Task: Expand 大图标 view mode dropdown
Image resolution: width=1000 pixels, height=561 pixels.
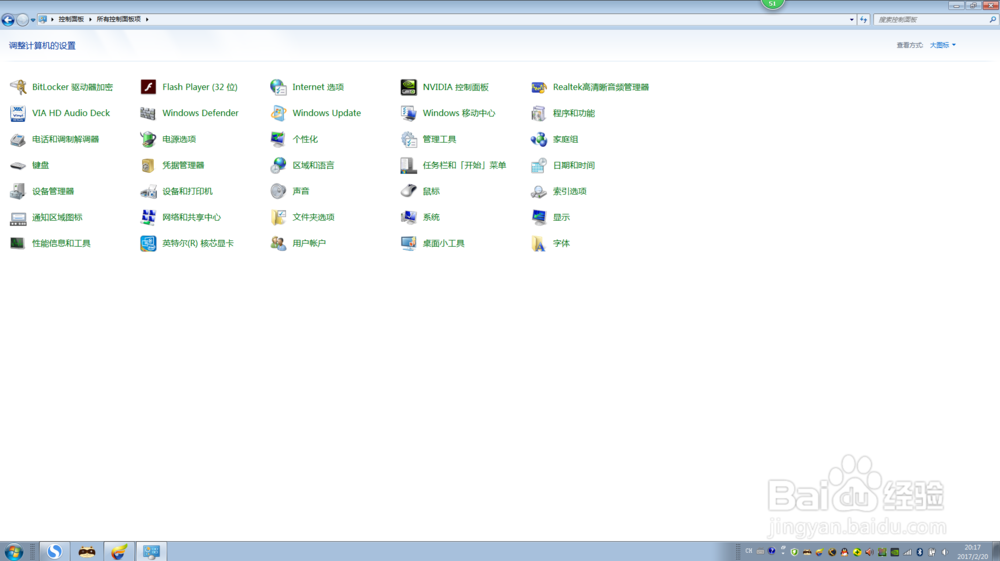Action: pyautogui.click(x=943, y=45)
